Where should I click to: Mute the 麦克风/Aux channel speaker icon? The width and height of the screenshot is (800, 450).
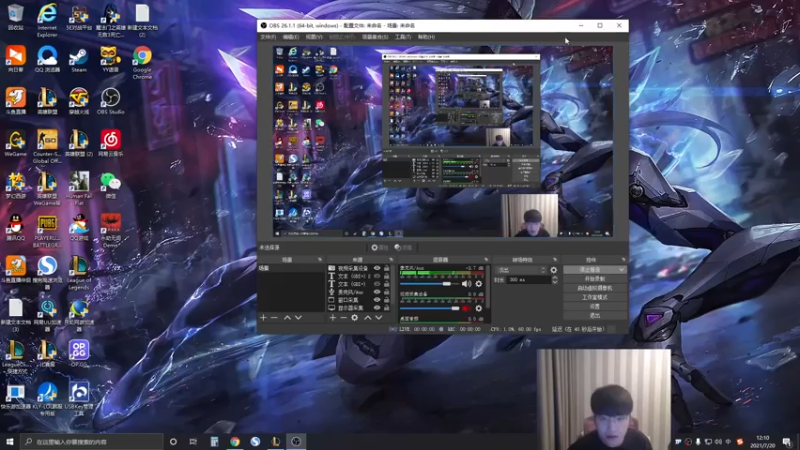pos(466,284)
